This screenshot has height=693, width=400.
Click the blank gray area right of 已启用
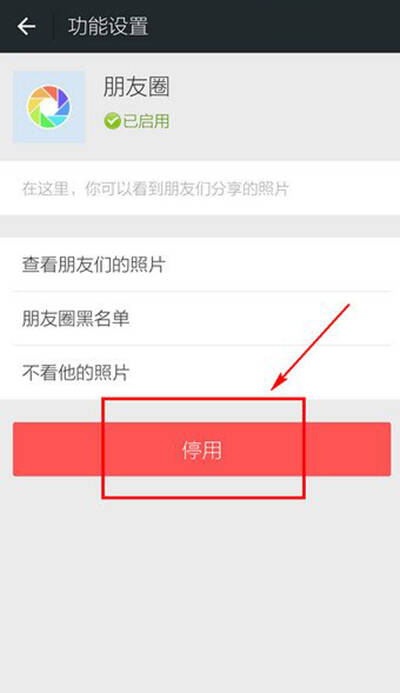[283, 121]
